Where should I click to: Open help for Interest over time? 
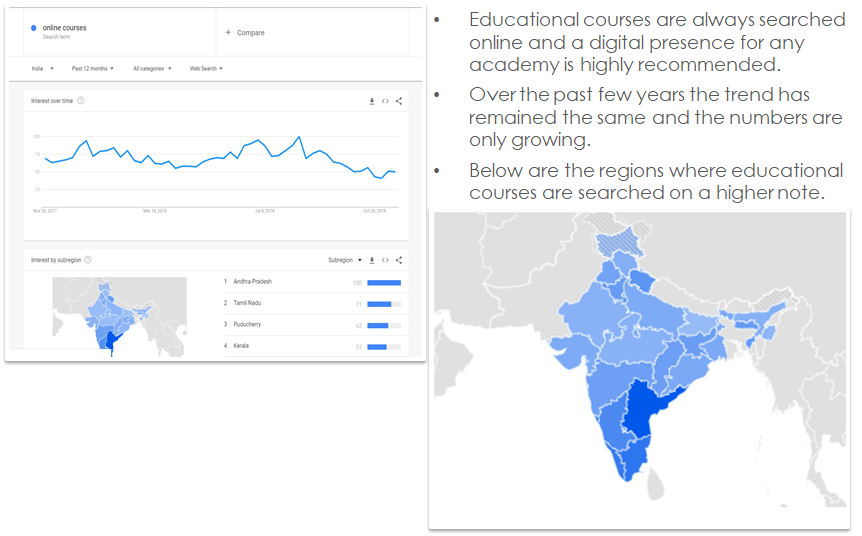(x=81, y=101)
